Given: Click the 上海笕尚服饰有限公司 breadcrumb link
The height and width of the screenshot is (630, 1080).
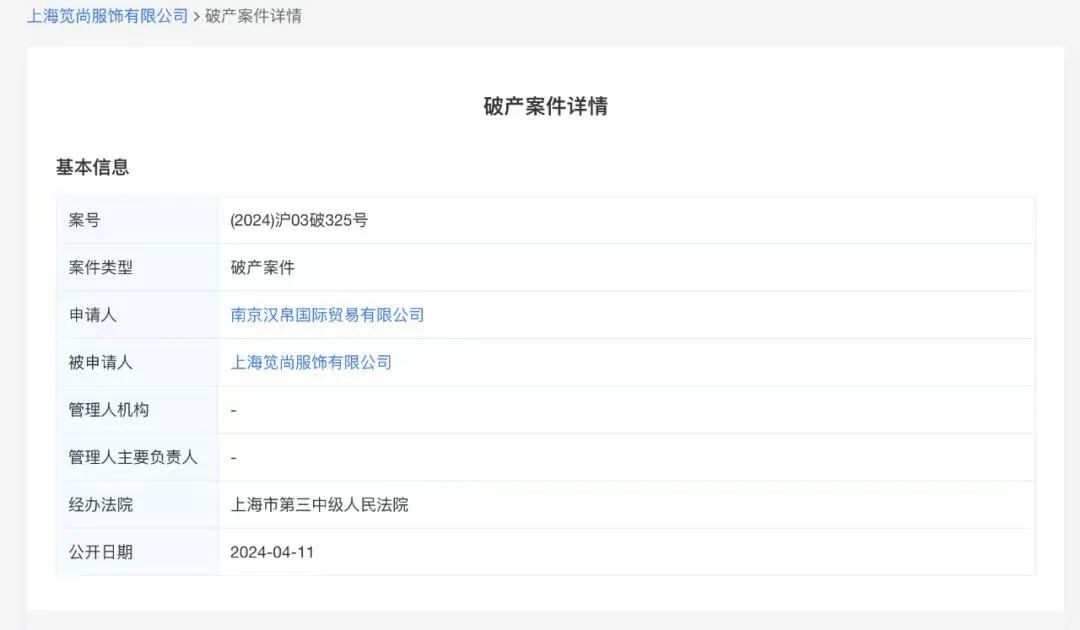Looking at the screenshot, I should point(107,16).
